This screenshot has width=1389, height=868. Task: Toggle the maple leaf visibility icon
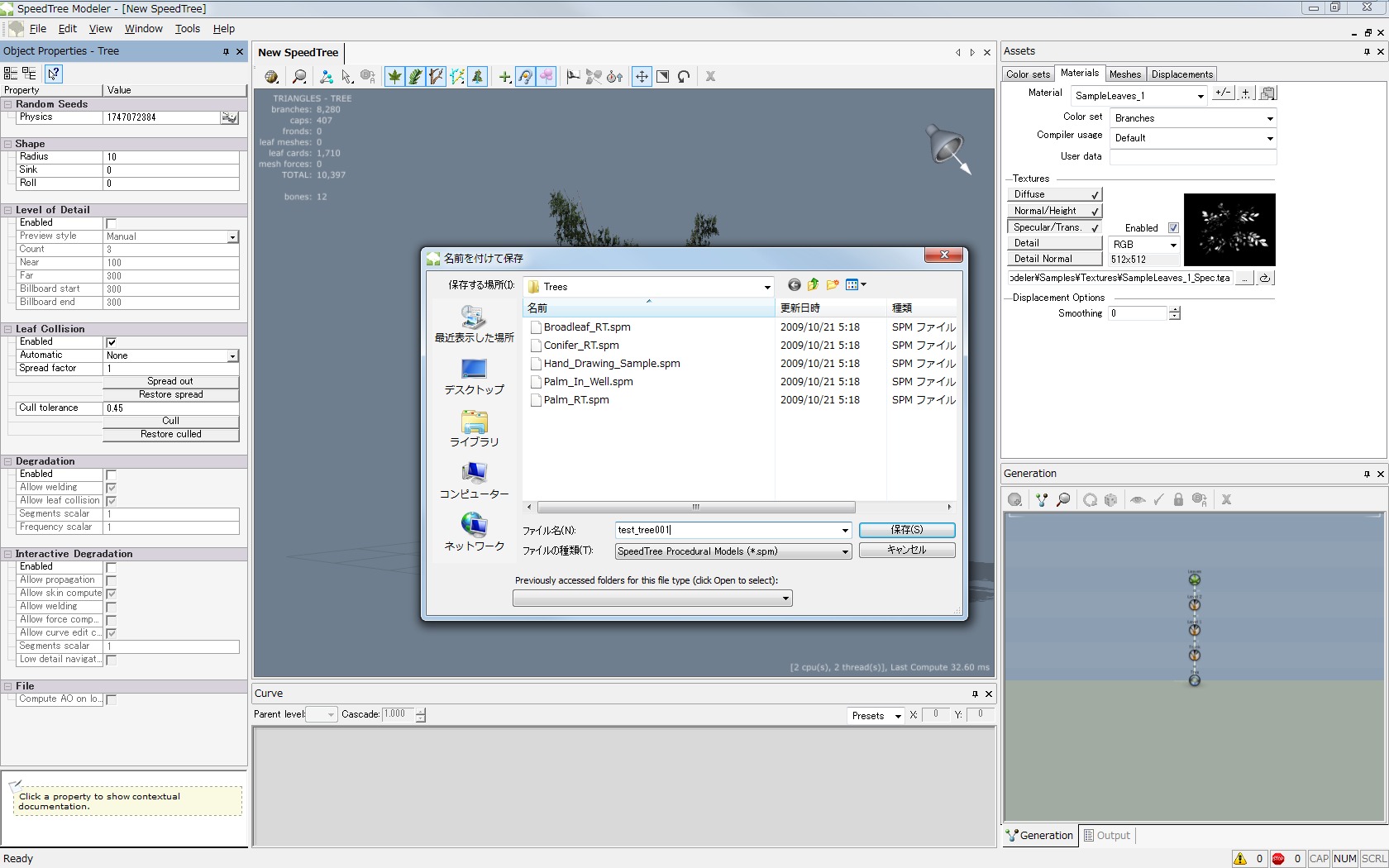(x=395, y=77)
